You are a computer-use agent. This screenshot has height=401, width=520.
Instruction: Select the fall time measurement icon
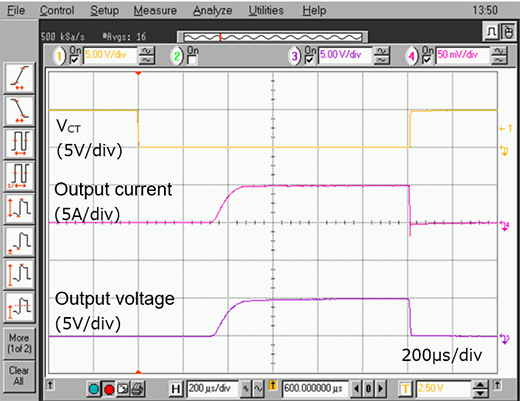click(19, 111)
